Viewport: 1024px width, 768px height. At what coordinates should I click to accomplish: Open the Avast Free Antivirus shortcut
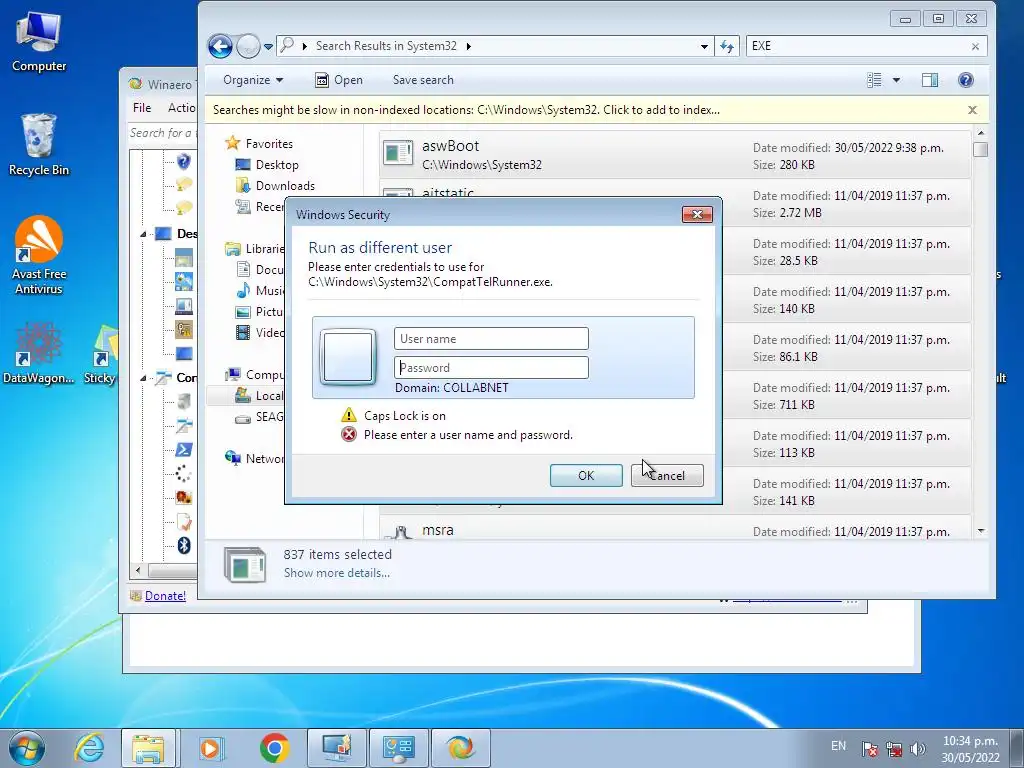pos(39,255)
